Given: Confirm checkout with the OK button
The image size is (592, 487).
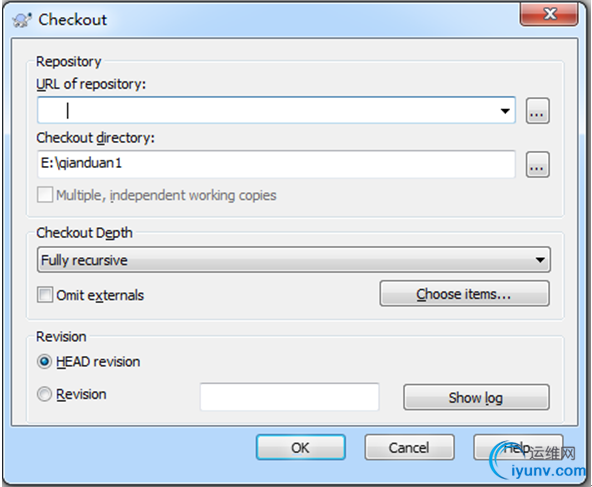Looking at the screenshot, I should (301, 447).
